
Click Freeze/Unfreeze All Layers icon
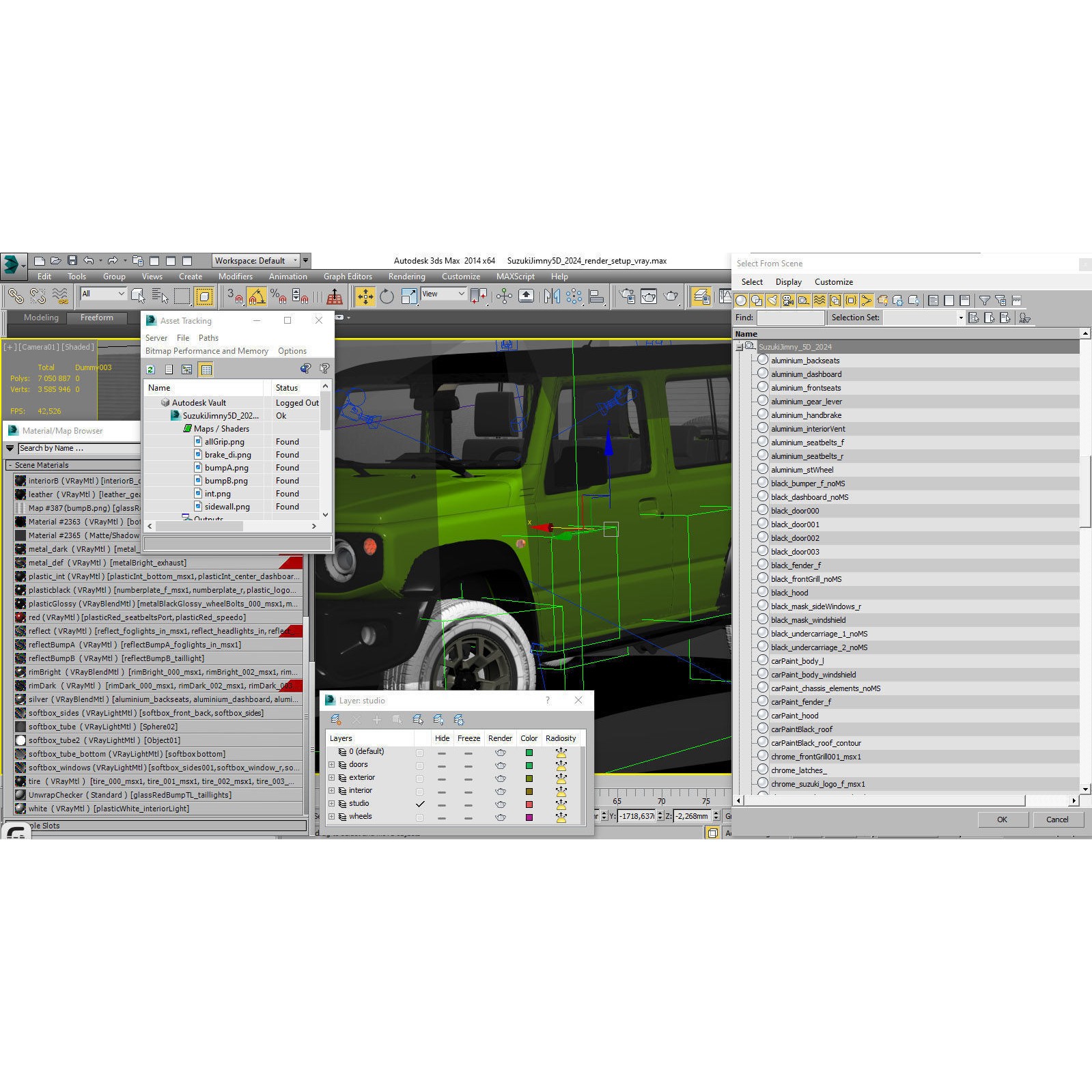pyautogui.click(x=459, y=720)
